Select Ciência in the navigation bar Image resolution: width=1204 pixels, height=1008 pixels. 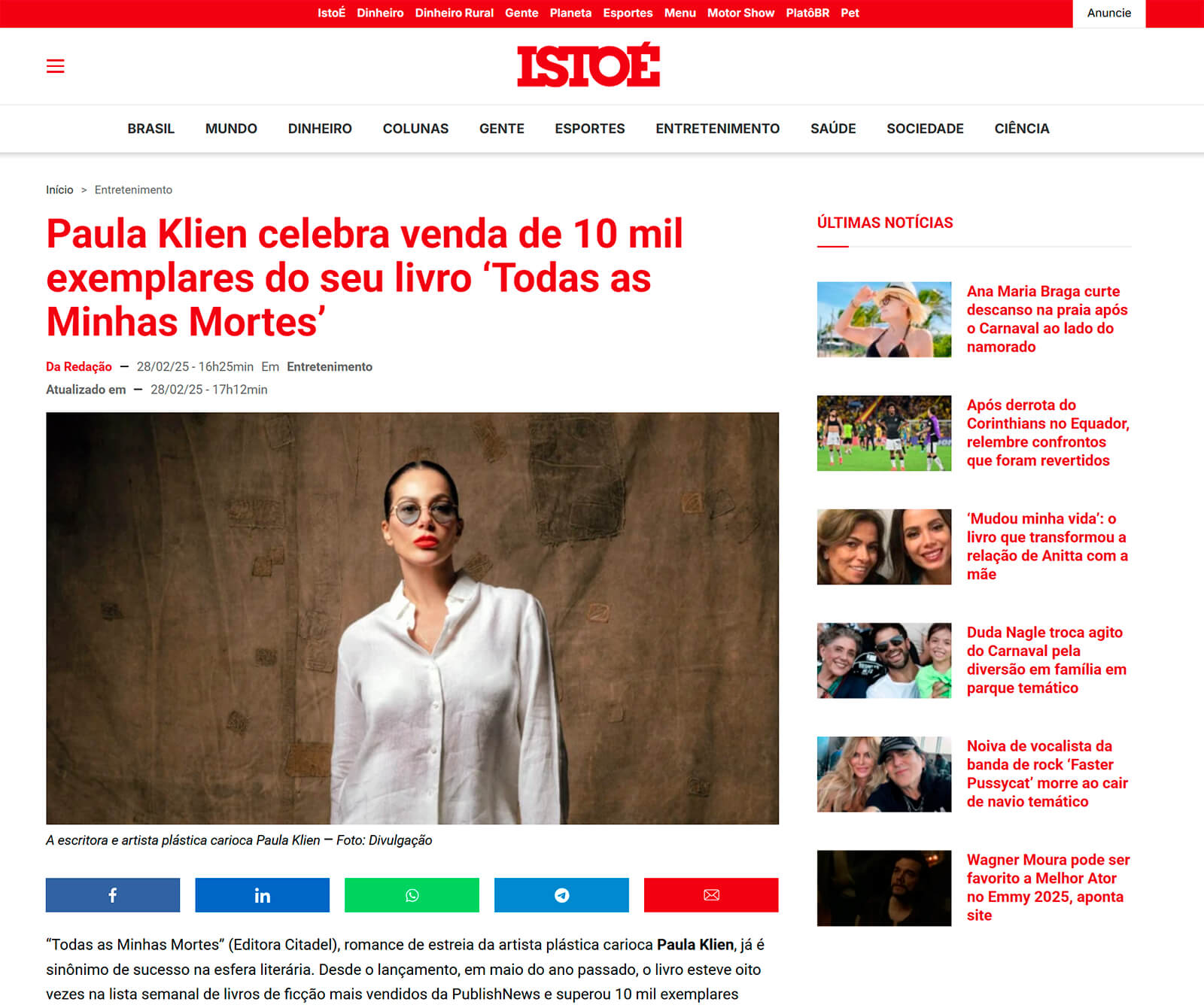1021,129
